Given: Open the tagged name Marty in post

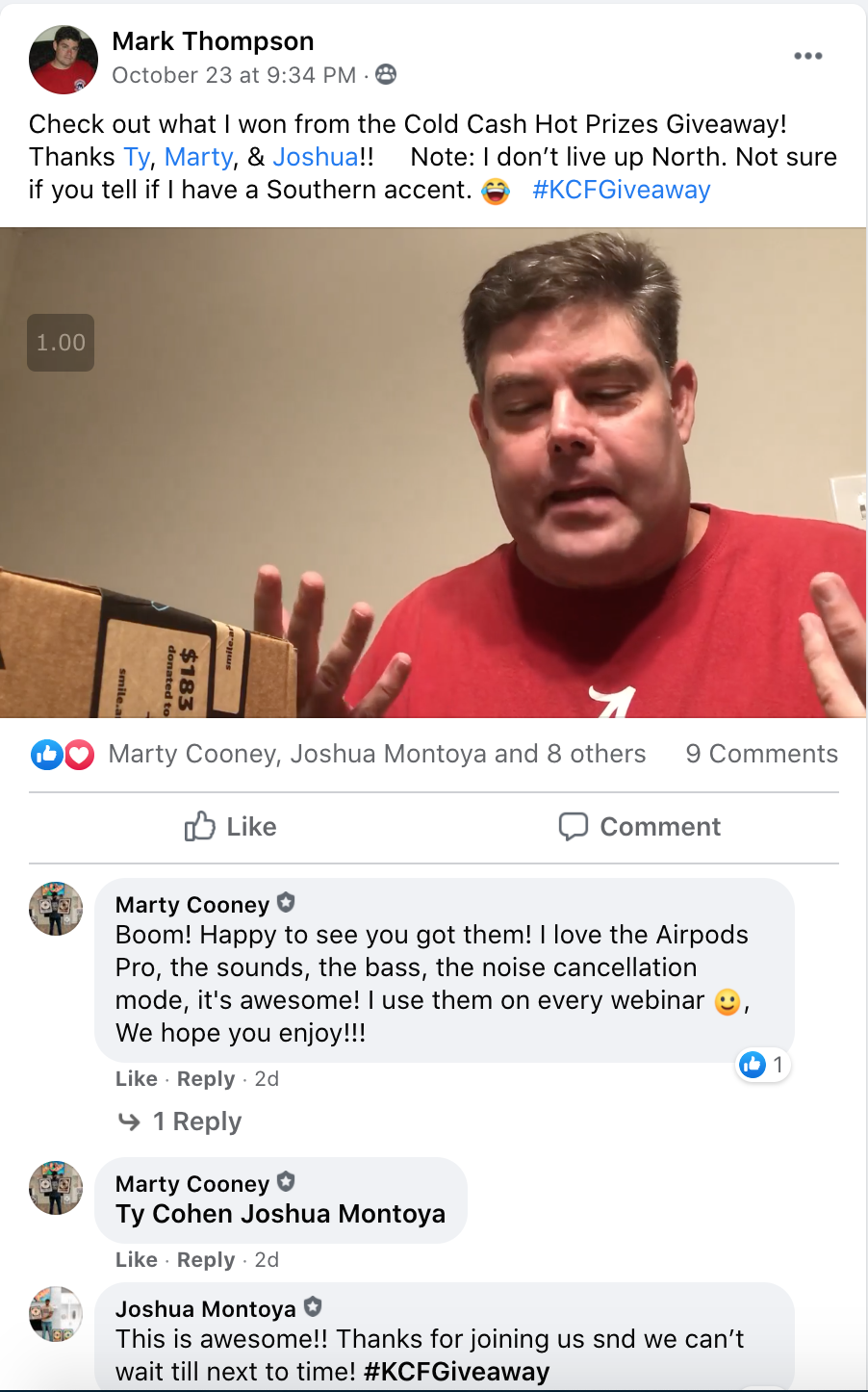Looking at the screenshot, I should 198,157.
